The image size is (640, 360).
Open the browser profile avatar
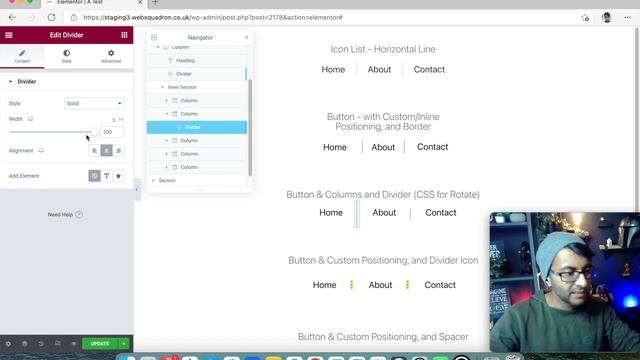(x=607, y=18)
